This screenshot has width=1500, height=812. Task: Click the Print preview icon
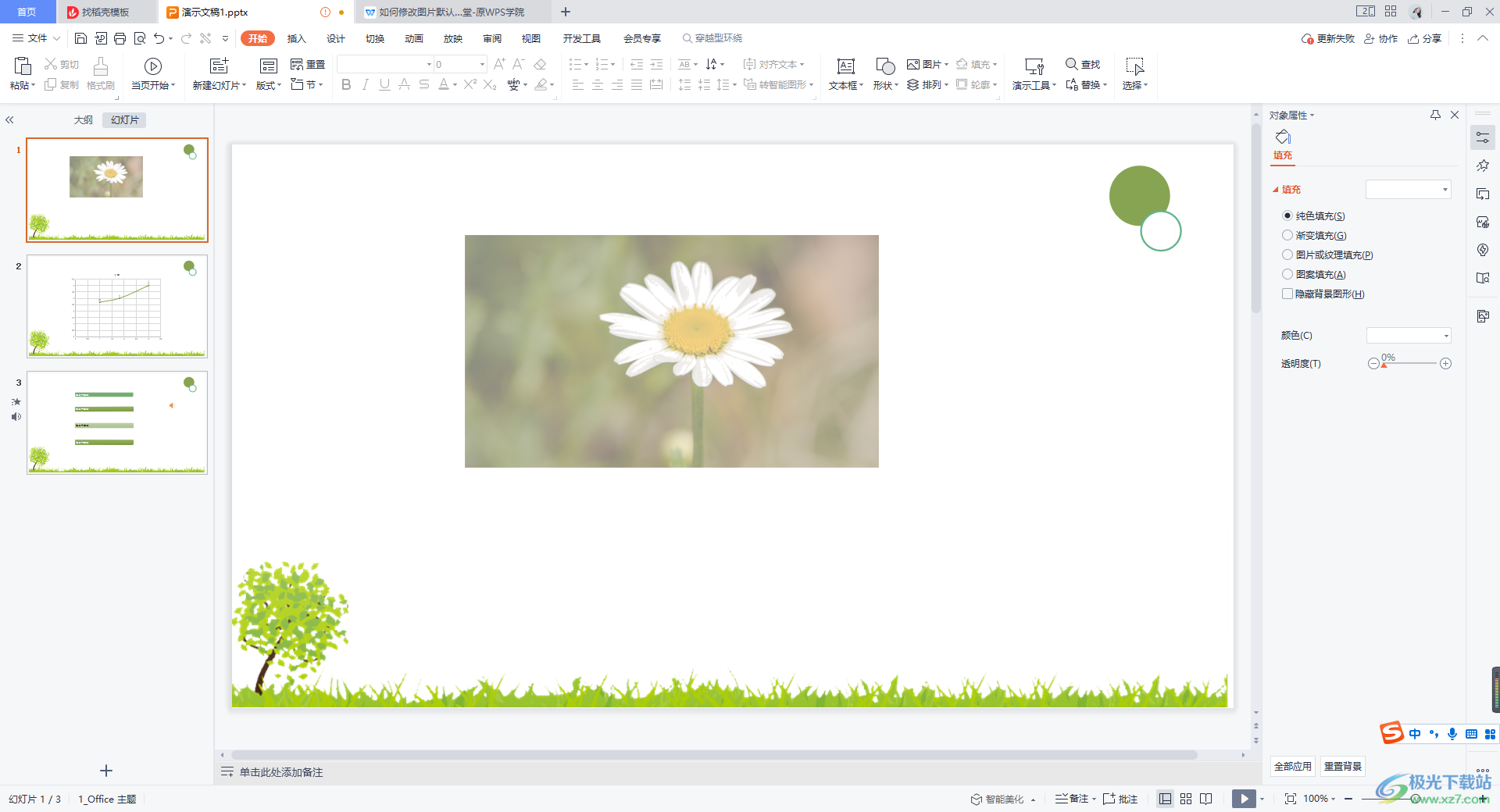140,38
